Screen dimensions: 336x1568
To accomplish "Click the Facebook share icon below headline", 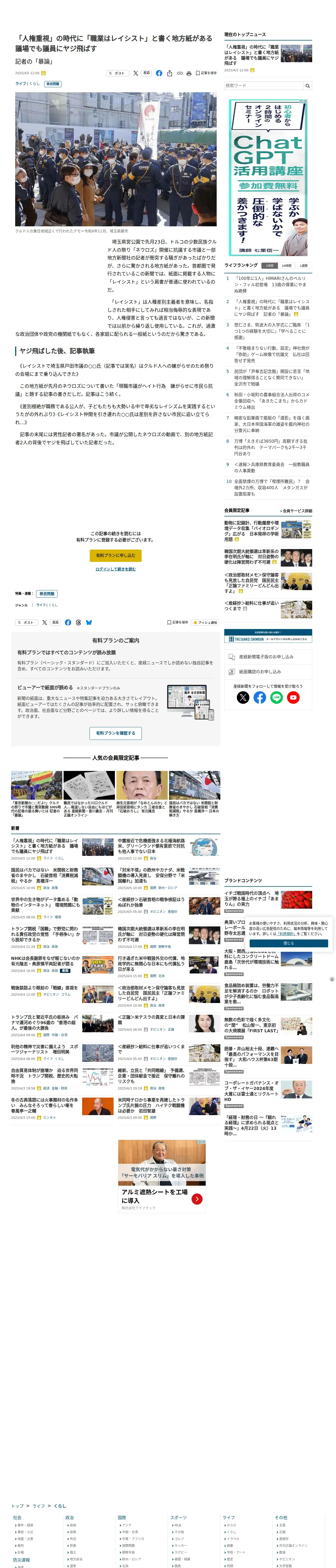I will point(159,73).
